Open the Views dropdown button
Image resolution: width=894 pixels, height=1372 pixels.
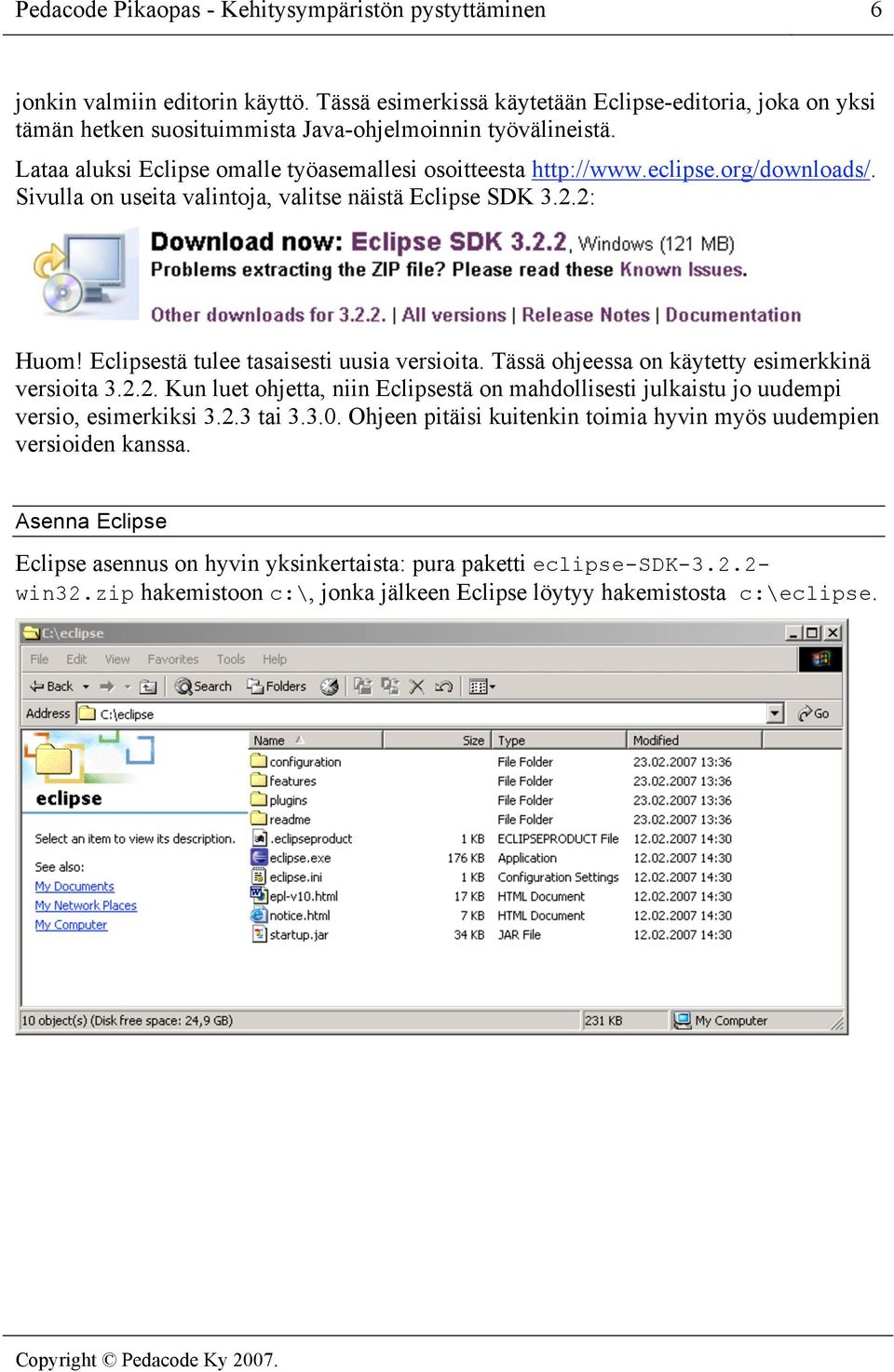[x=482, y=686]
